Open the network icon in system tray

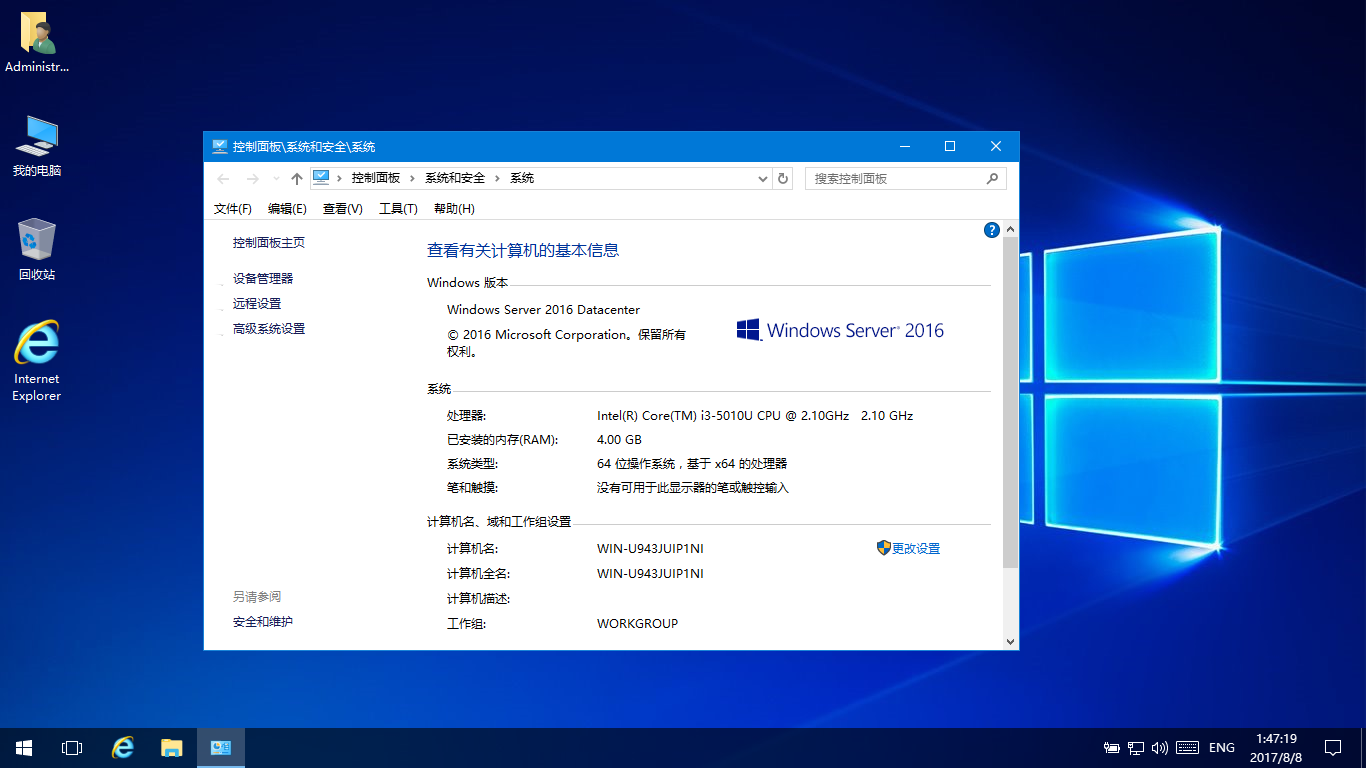[x=1136, y=748]
